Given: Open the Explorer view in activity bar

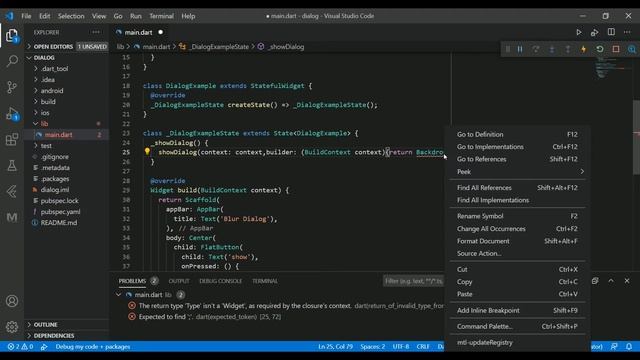Looking at the screenshot, I should pyautogui.click(x=12, y=36).
